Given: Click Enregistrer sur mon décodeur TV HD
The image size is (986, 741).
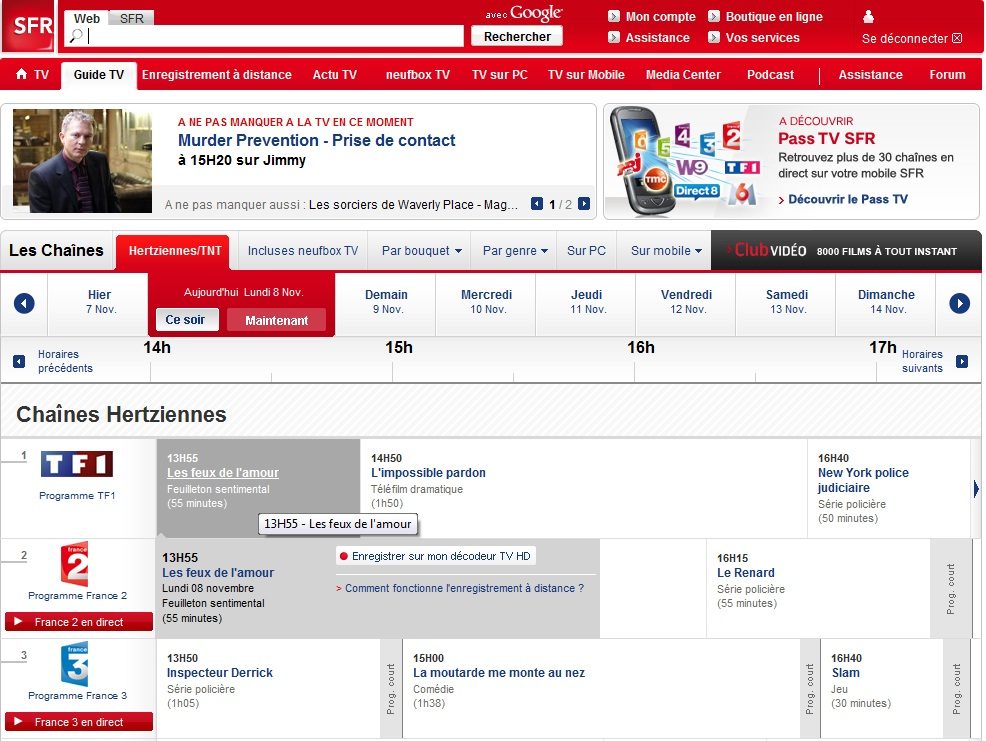Looking at the screenshot, I should point(436,556).
